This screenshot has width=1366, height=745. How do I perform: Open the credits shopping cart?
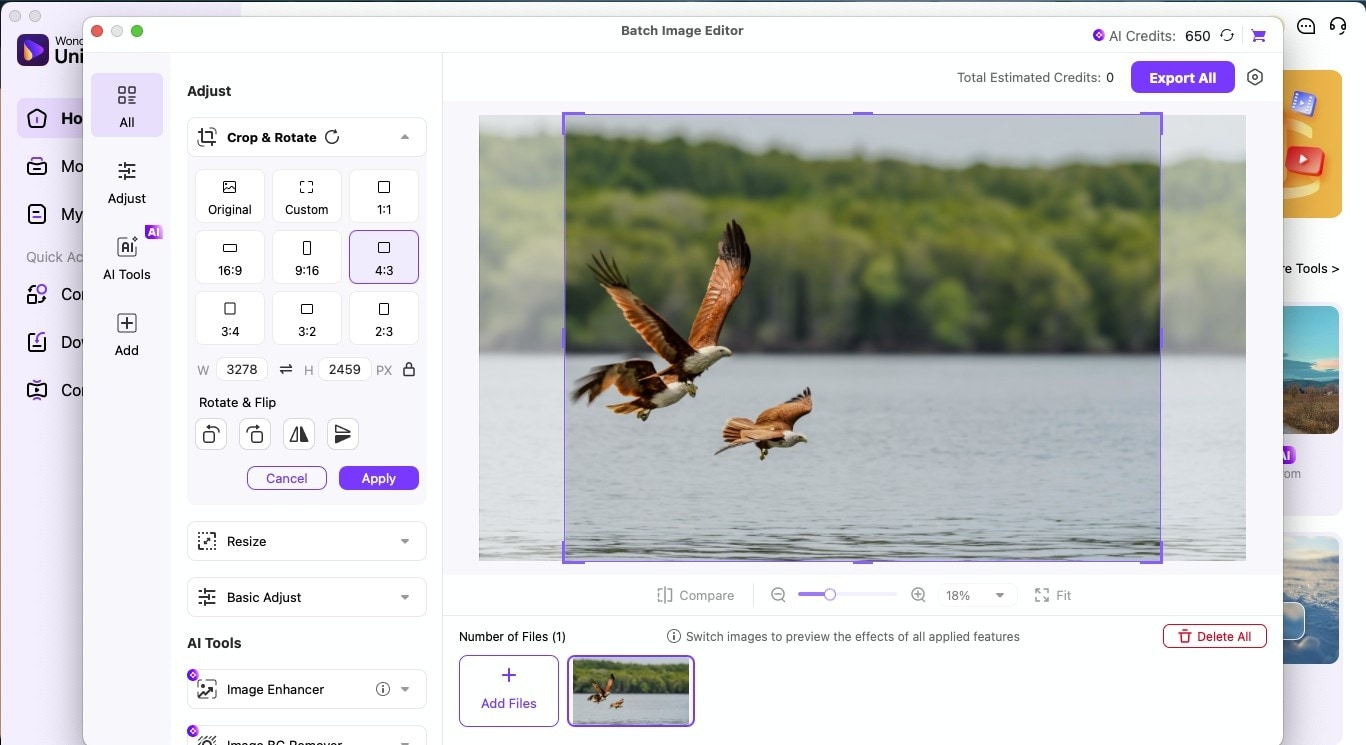pos(1258,36)
